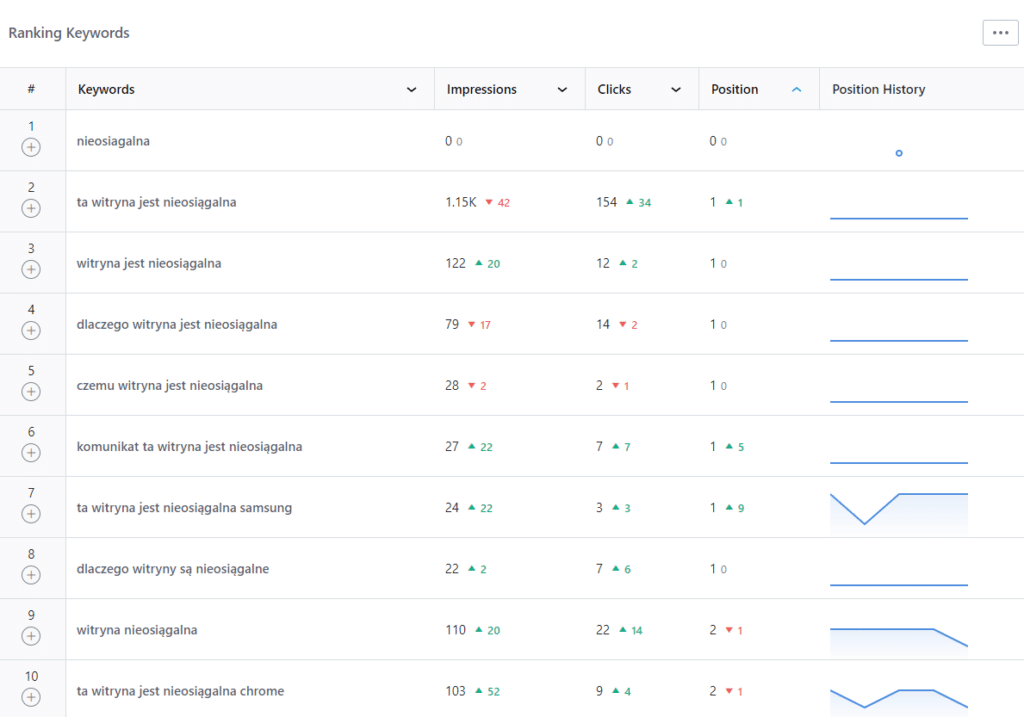Click row 7 circular plus icon

coord(31,514)
